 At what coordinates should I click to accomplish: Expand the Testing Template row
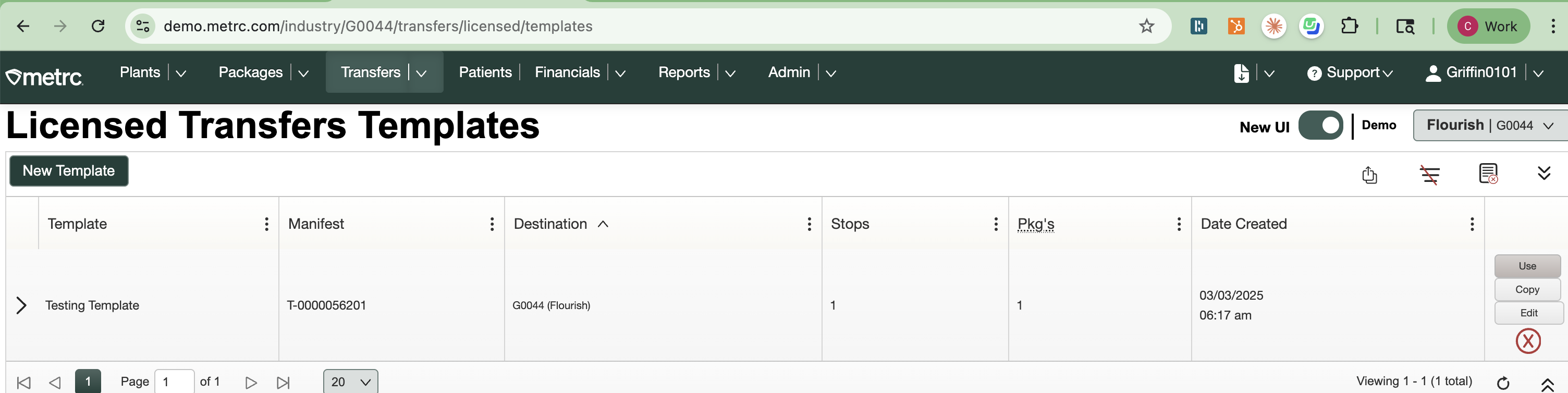(21, 305)
